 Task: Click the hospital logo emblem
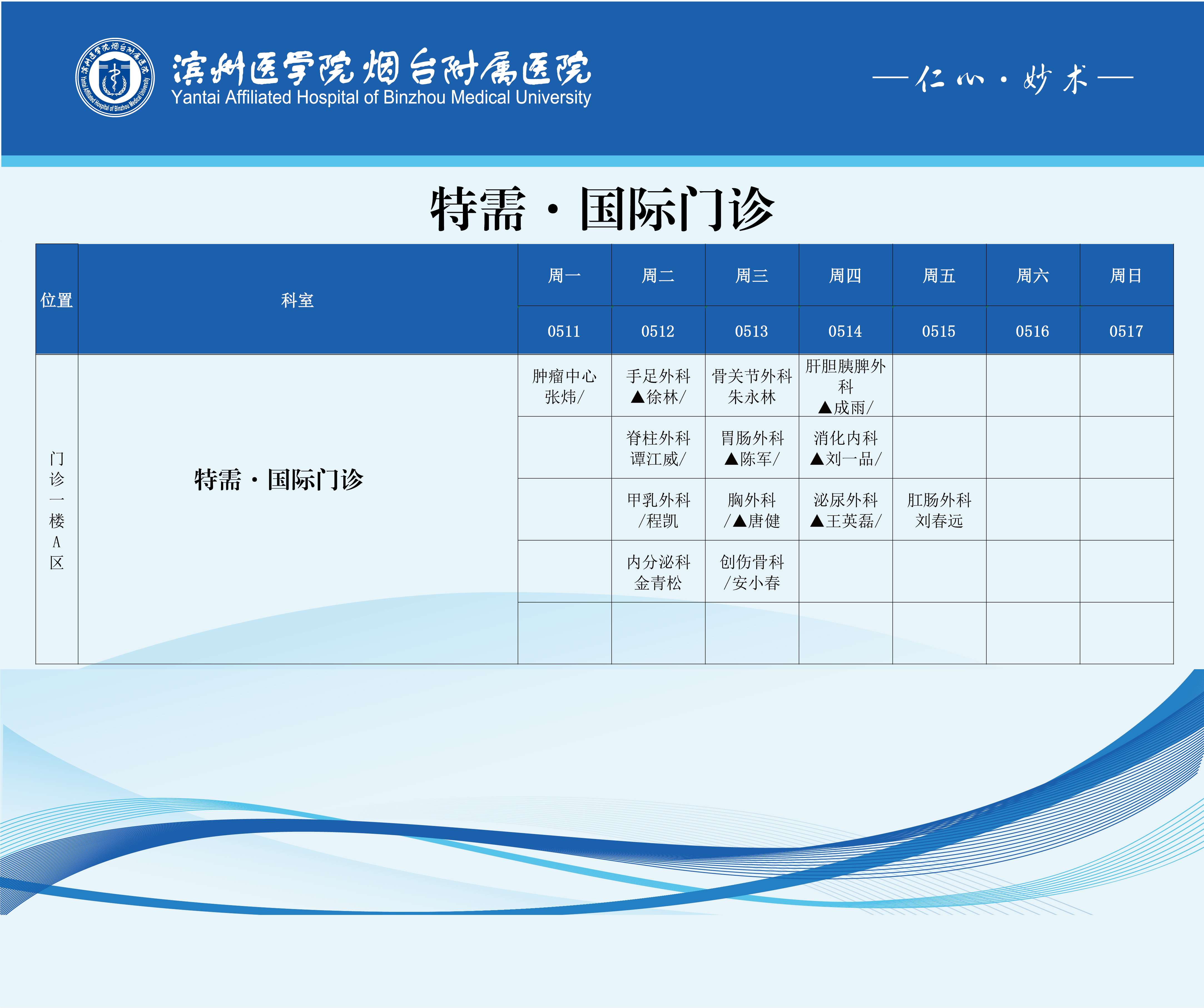tap(115, 77)
